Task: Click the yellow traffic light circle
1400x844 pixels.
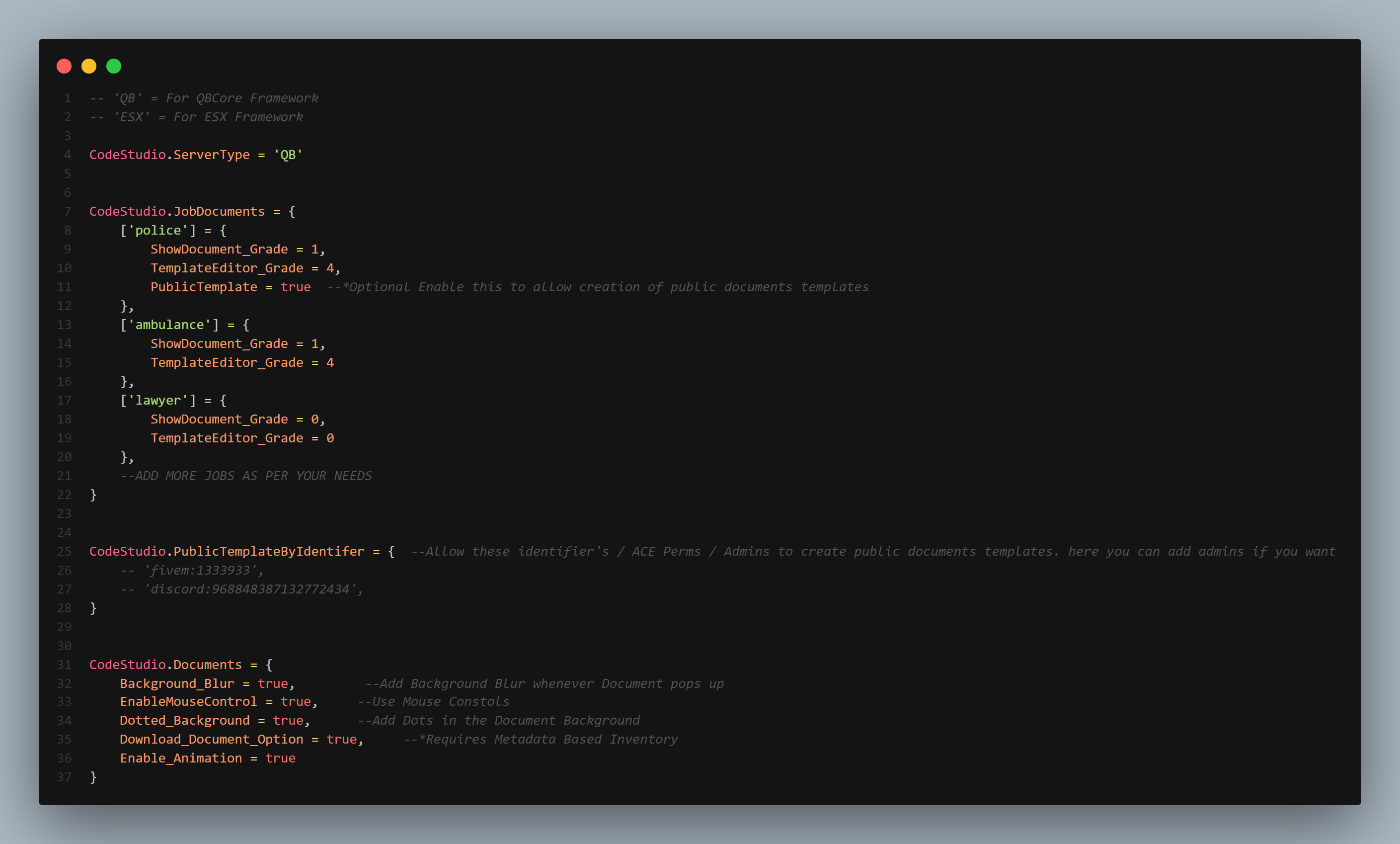Action: pyautogui.click(x=89, y=66)
